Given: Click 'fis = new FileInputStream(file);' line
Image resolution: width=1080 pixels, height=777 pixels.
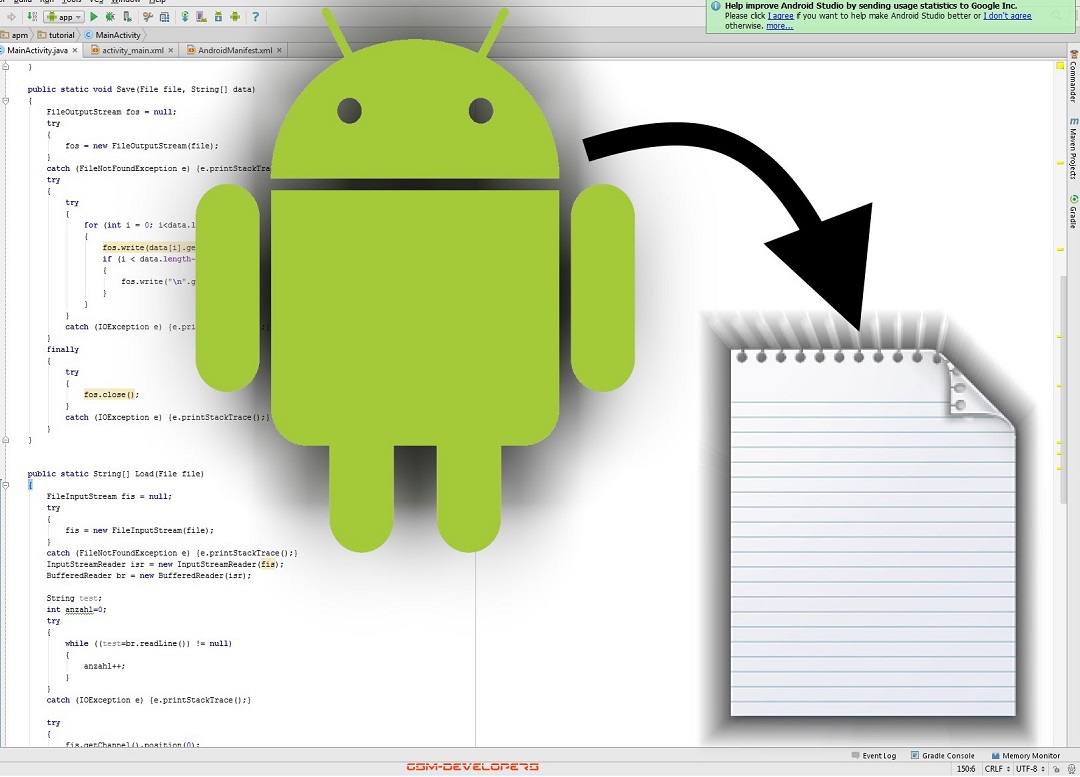Looking at the screenshot, I should click(x=140, y=530).
